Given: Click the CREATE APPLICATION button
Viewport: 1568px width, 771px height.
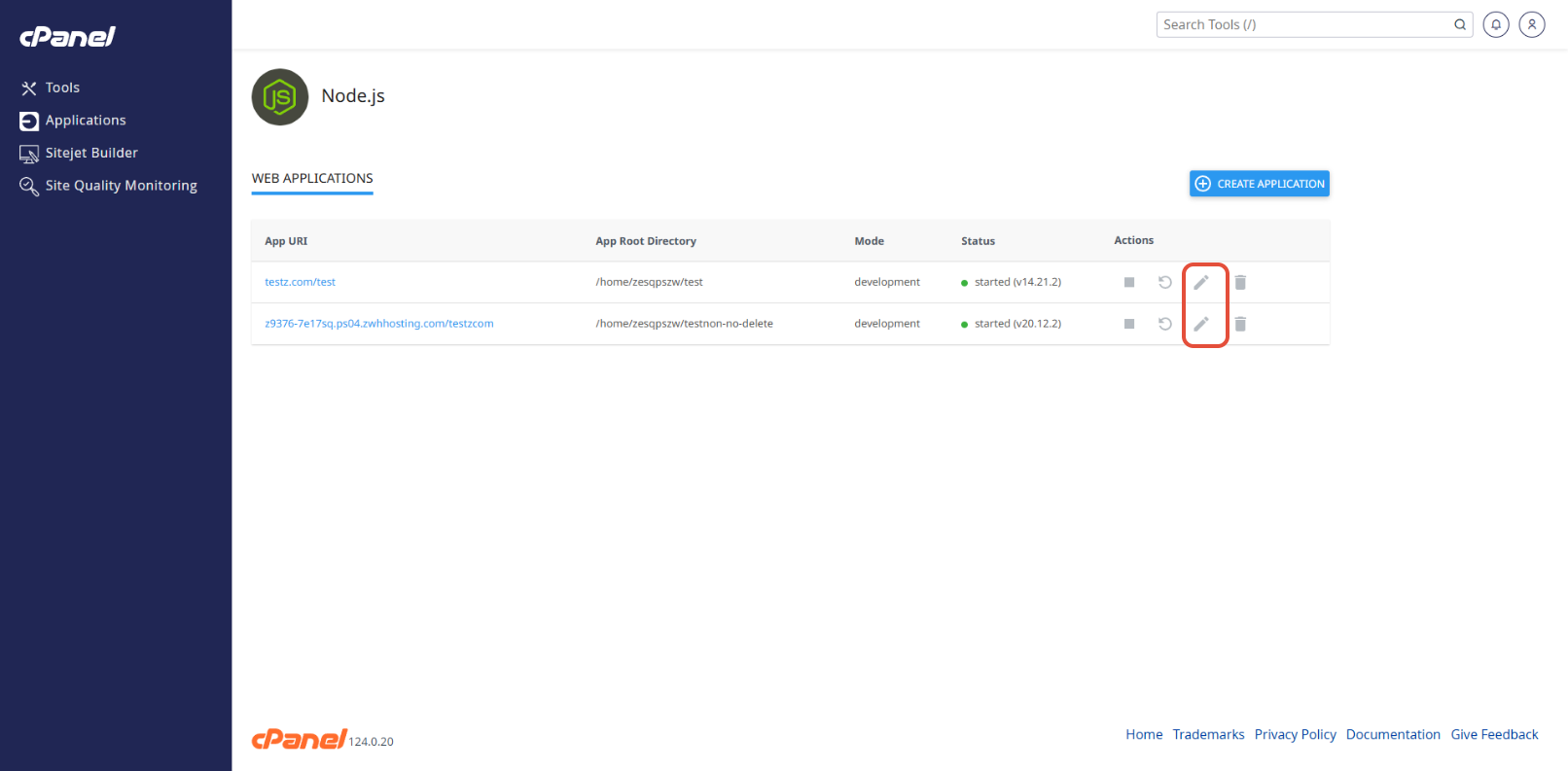Looking at the screenshot, I should click(1259, 184).
